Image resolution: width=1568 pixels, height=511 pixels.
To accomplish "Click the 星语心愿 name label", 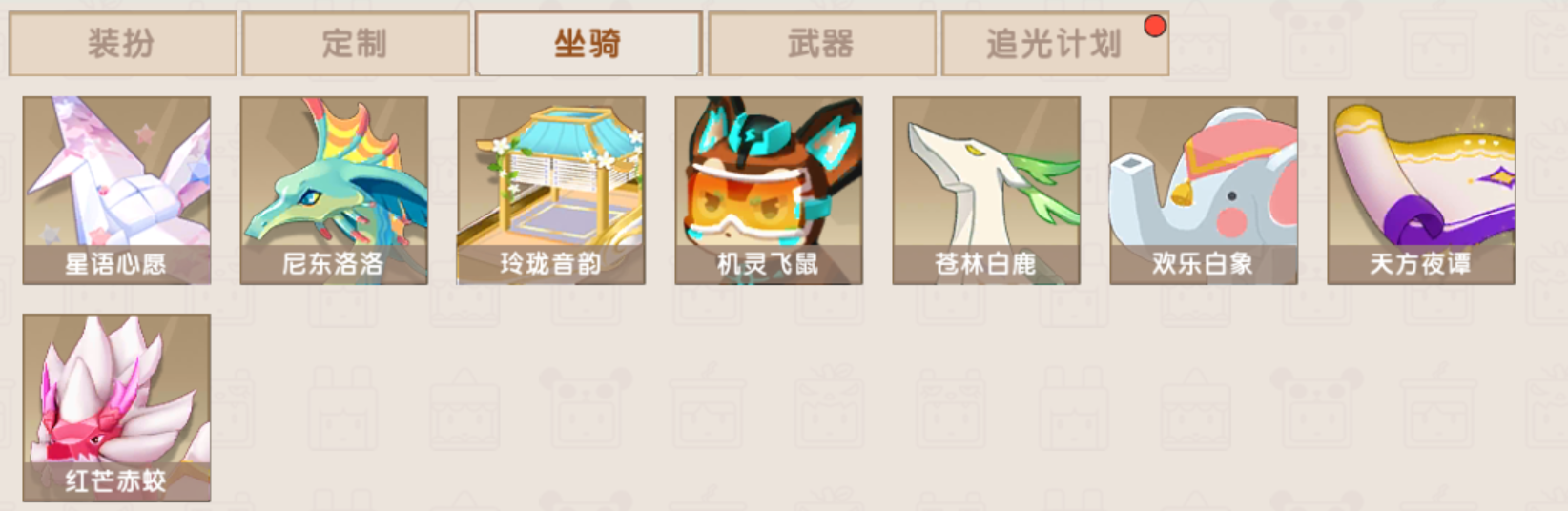I will (116, 264).
